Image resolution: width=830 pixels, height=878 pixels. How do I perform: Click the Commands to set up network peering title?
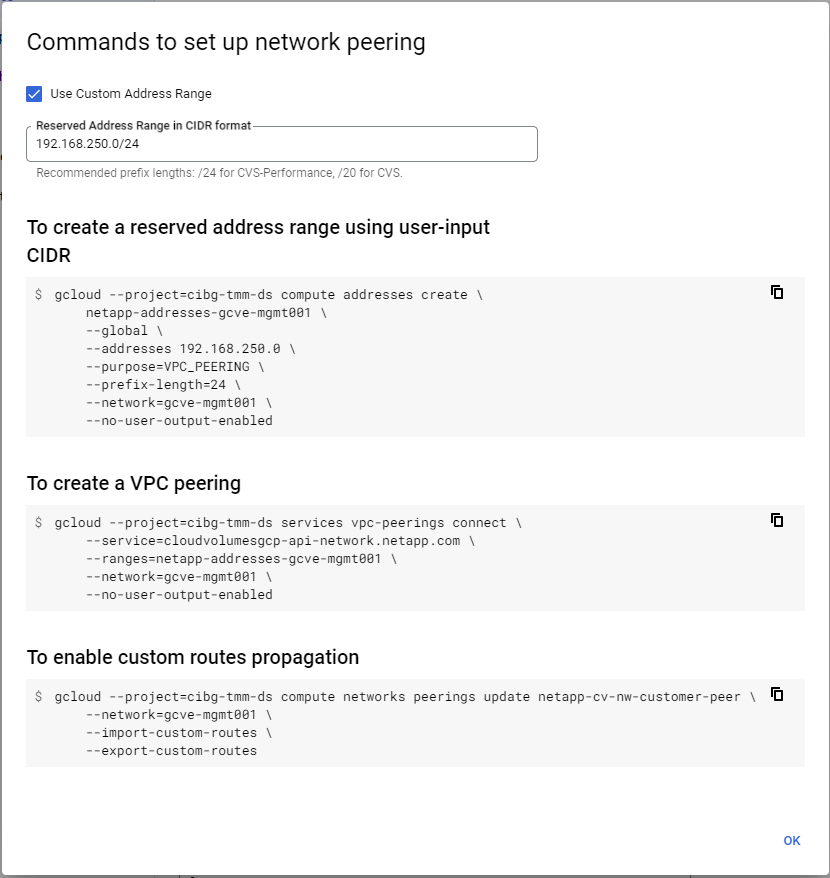pos(226,43)
